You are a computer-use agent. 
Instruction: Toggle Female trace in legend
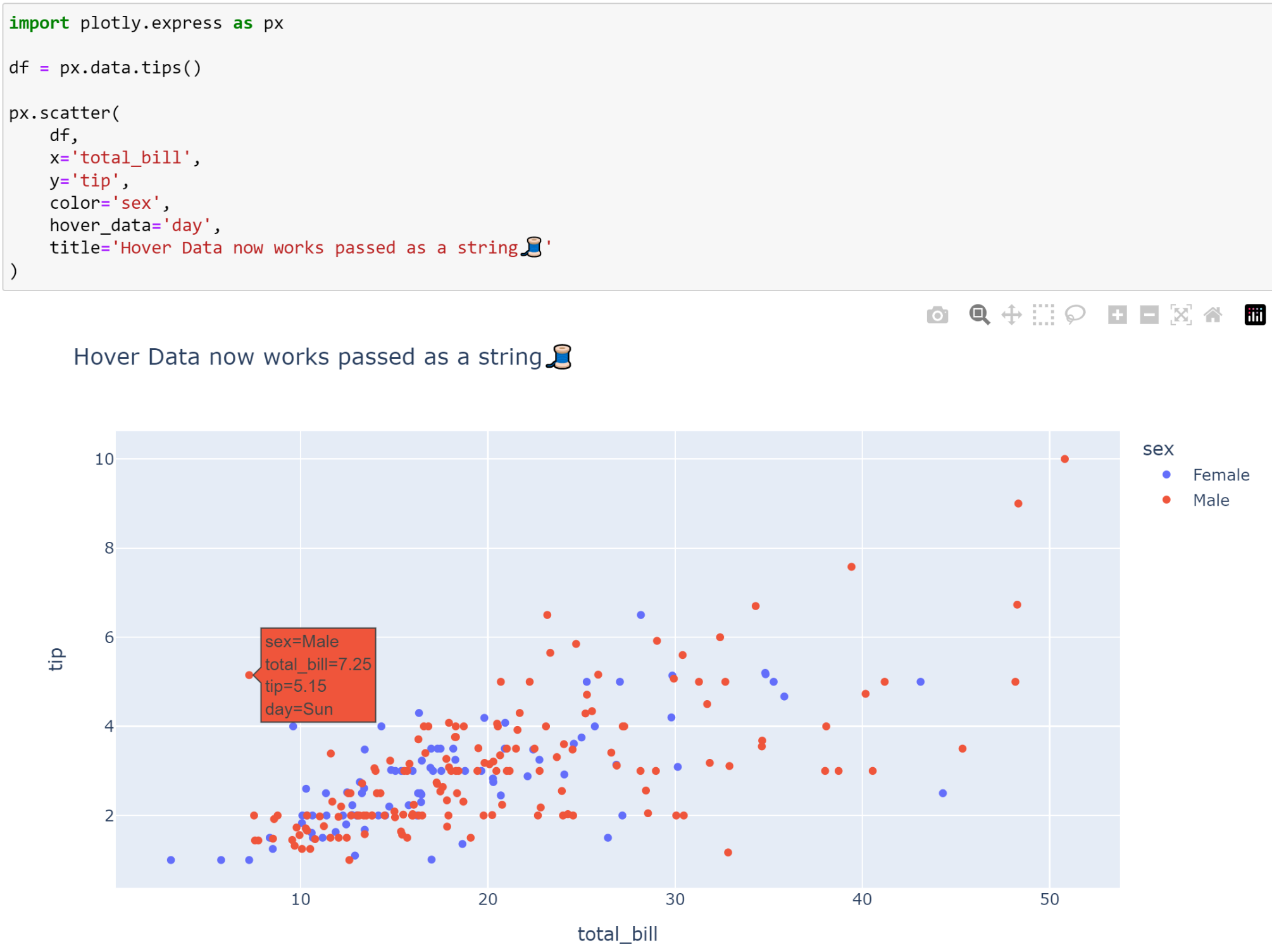(1221, 475)
